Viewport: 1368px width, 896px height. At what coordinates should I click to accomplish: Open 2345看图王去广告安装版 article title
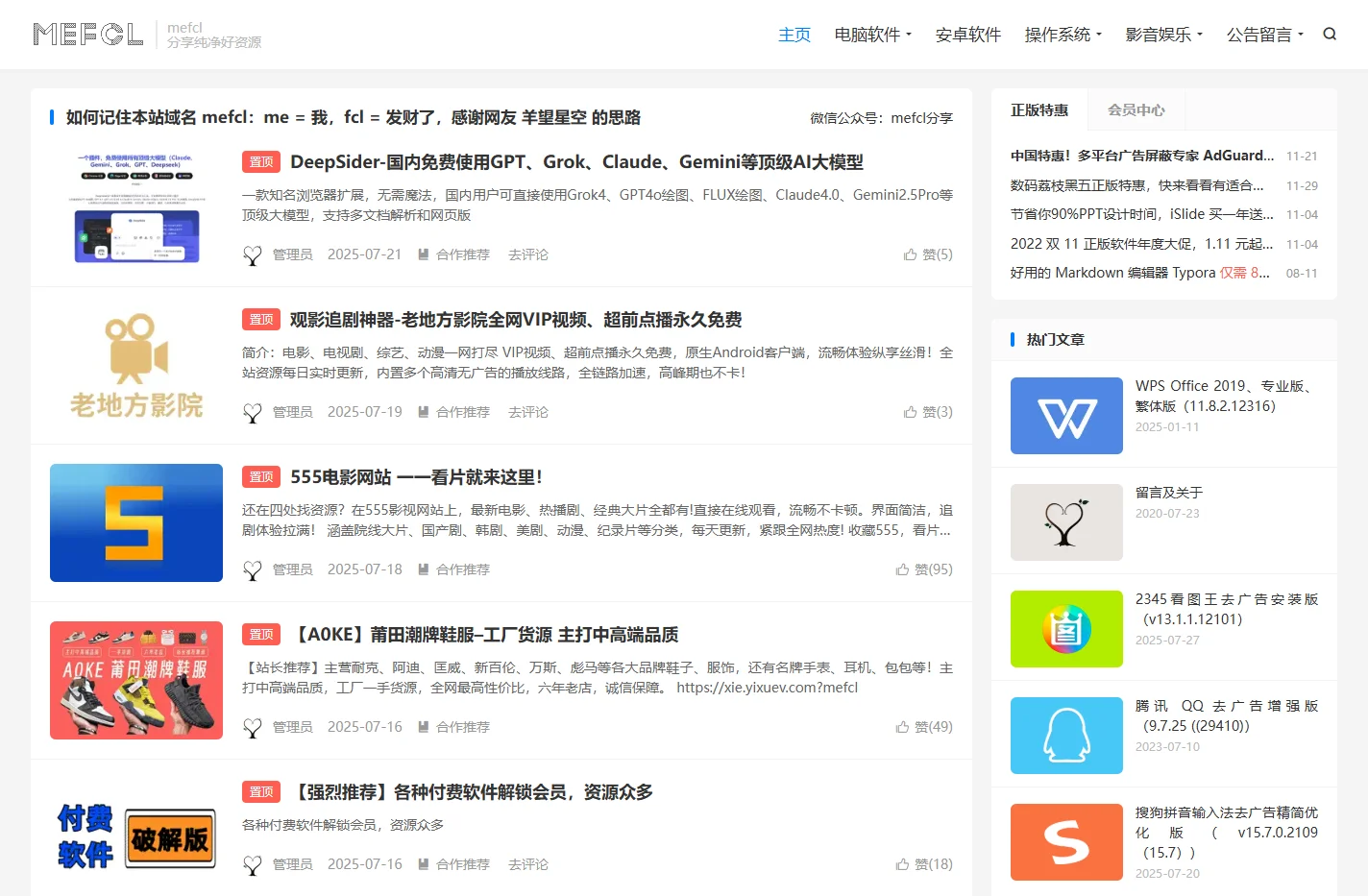point(1227,609)
